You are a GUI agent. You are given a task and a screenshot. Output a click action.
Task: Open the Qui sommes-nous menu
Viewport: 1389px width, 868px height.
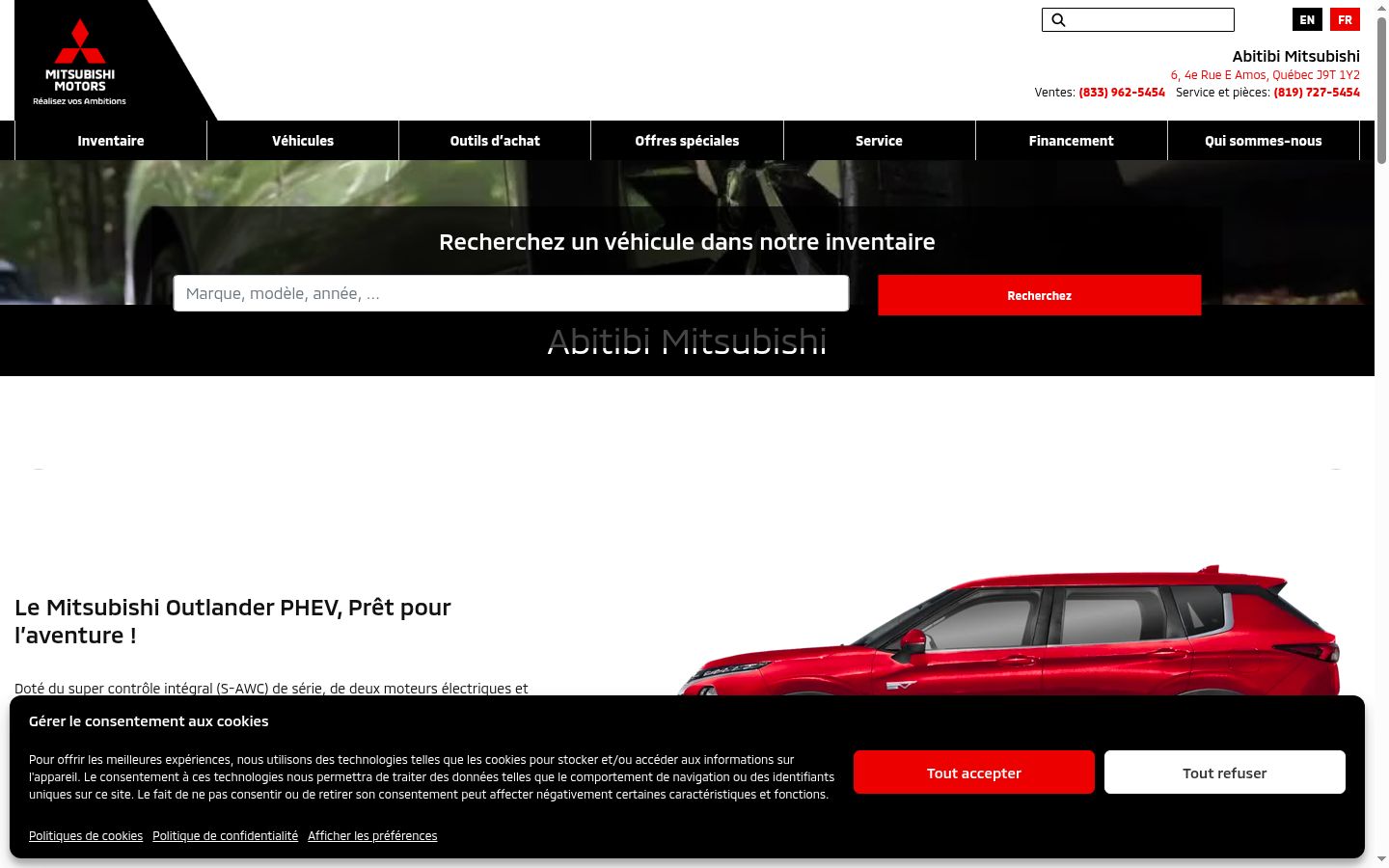(1263, 141)
